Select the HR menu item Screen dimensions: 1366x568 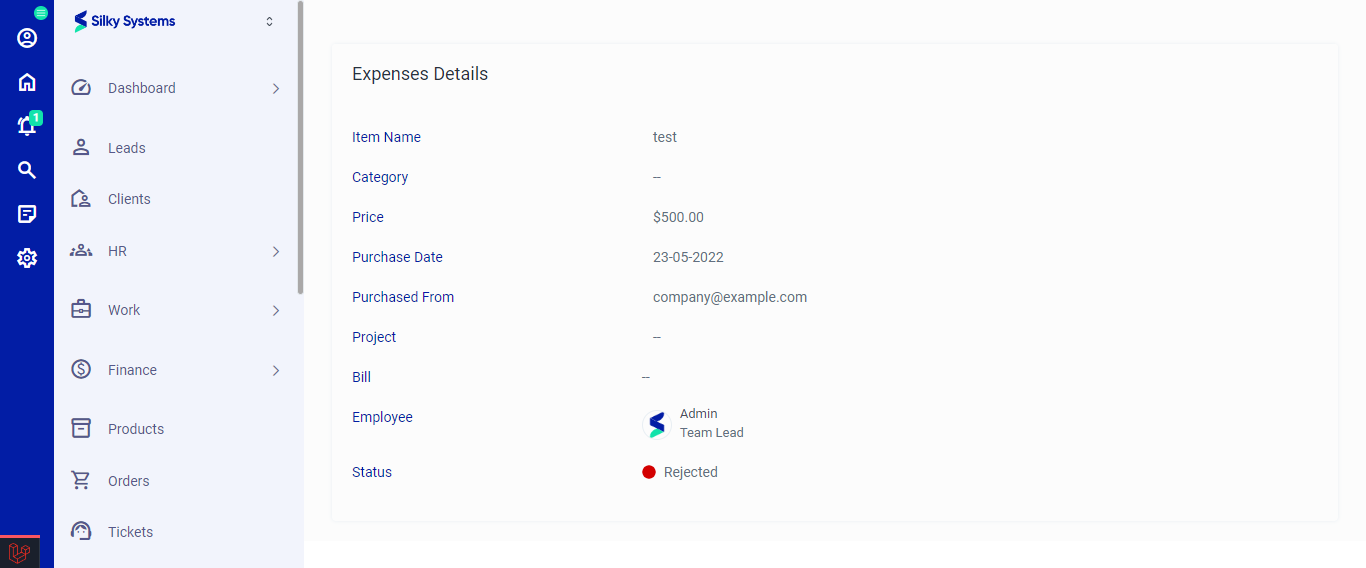pyautogui.click(x=178, y=251)
